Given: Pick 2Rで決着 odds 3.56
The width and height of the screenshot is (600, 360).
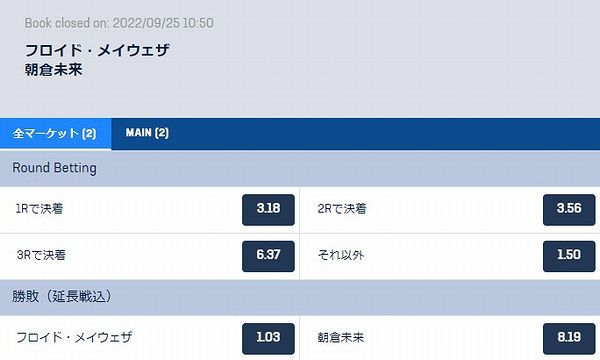Looking at the screenshot, I should (569, 210).
